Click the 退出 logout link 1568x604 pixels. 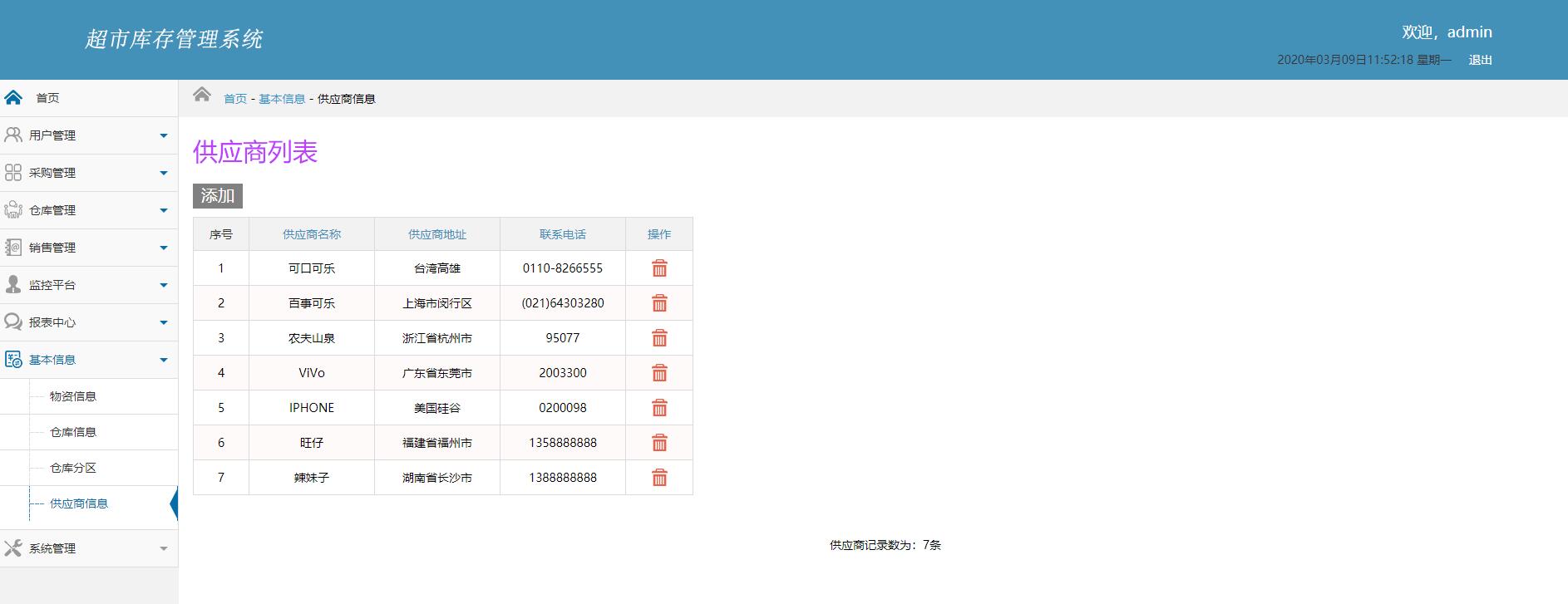coord(1480,60)
